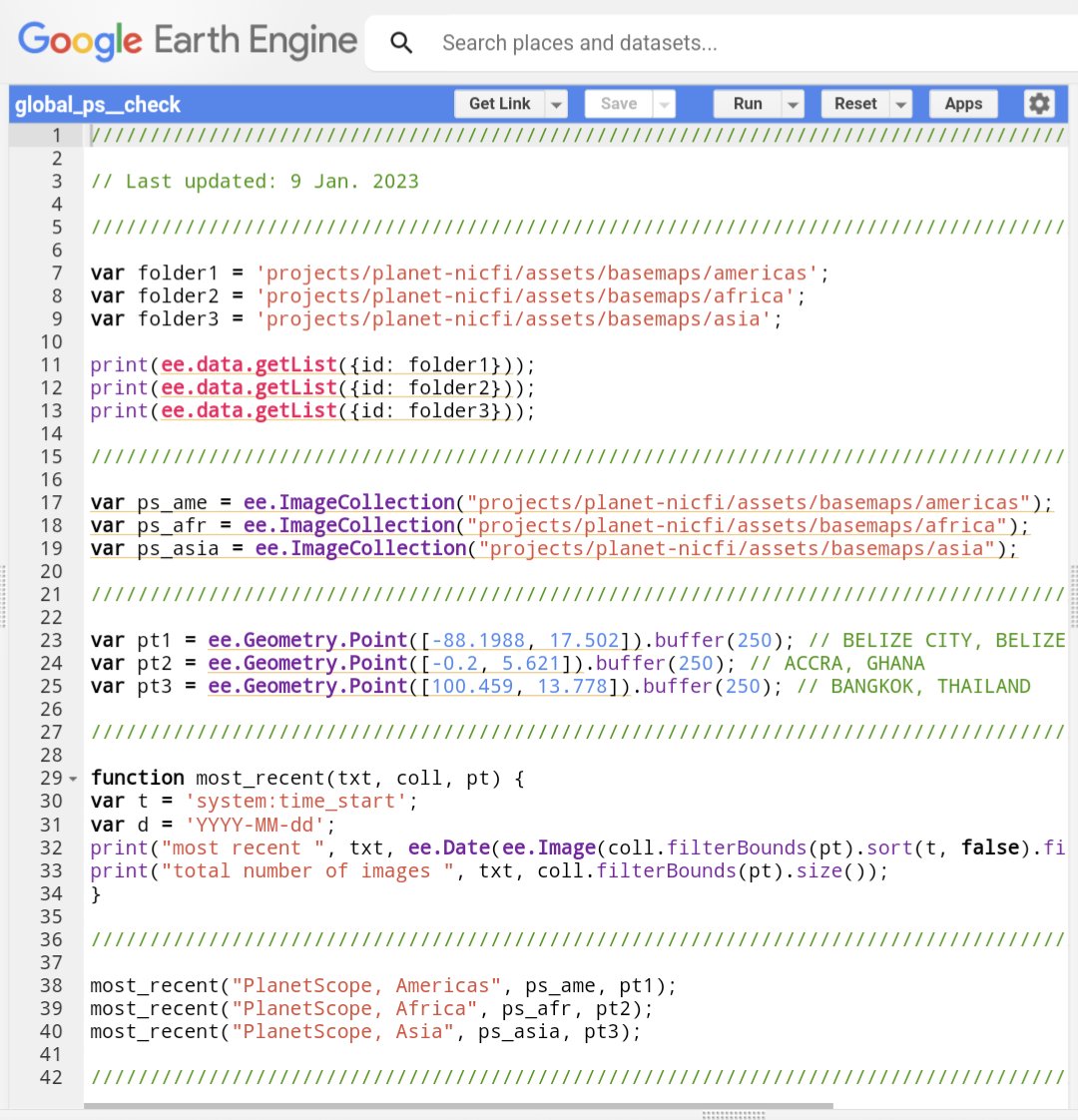
Task: Run the script with Run button
Action: (x=748, y=104)
